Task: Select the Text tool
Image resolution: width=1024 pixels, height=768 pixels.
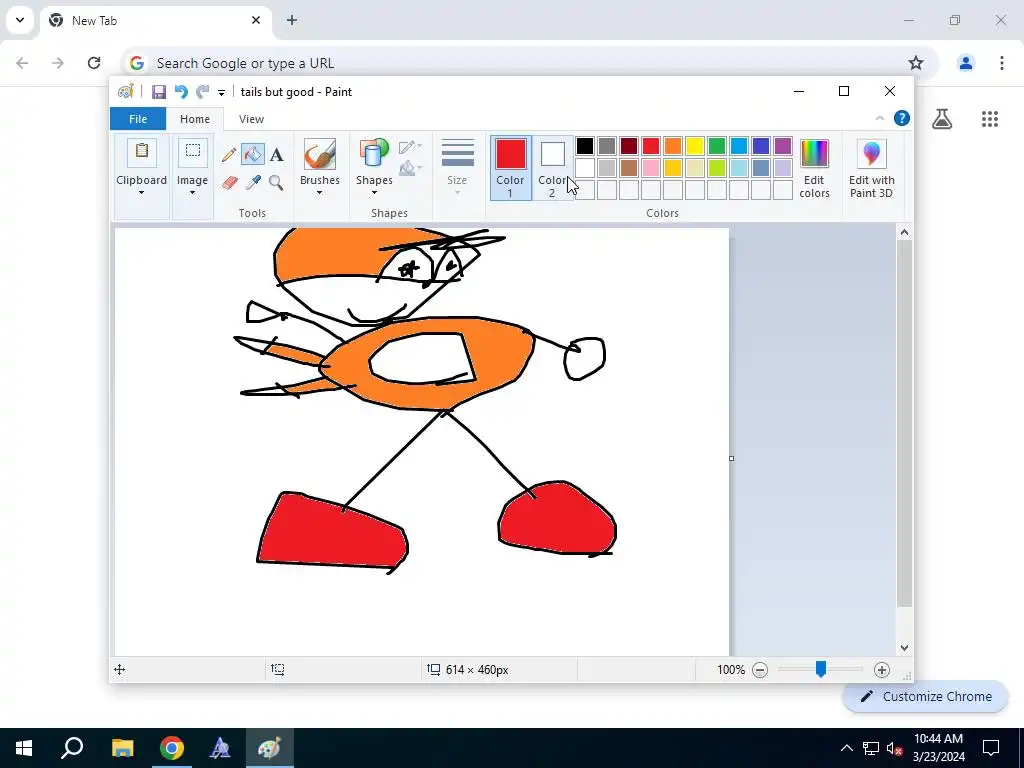Action: 277,155
